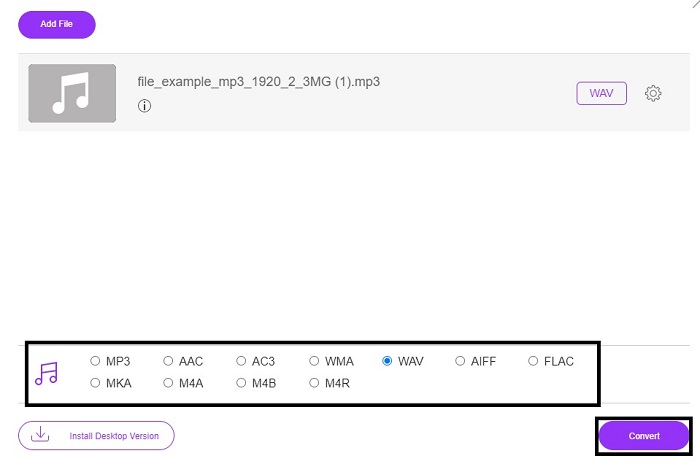Image resolution: width=700 pixels, height=464 pixels.
Task: Click the selected WAV radio button
Action: coord(387,361)
